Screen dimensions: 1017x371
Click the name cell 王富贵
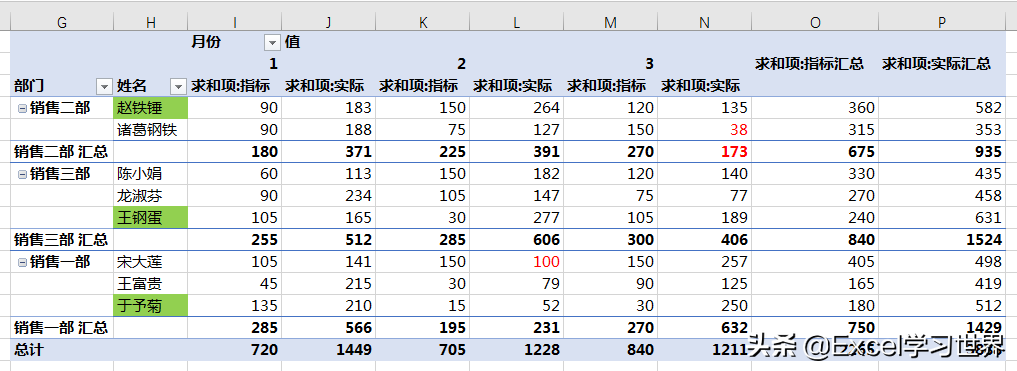150,283
